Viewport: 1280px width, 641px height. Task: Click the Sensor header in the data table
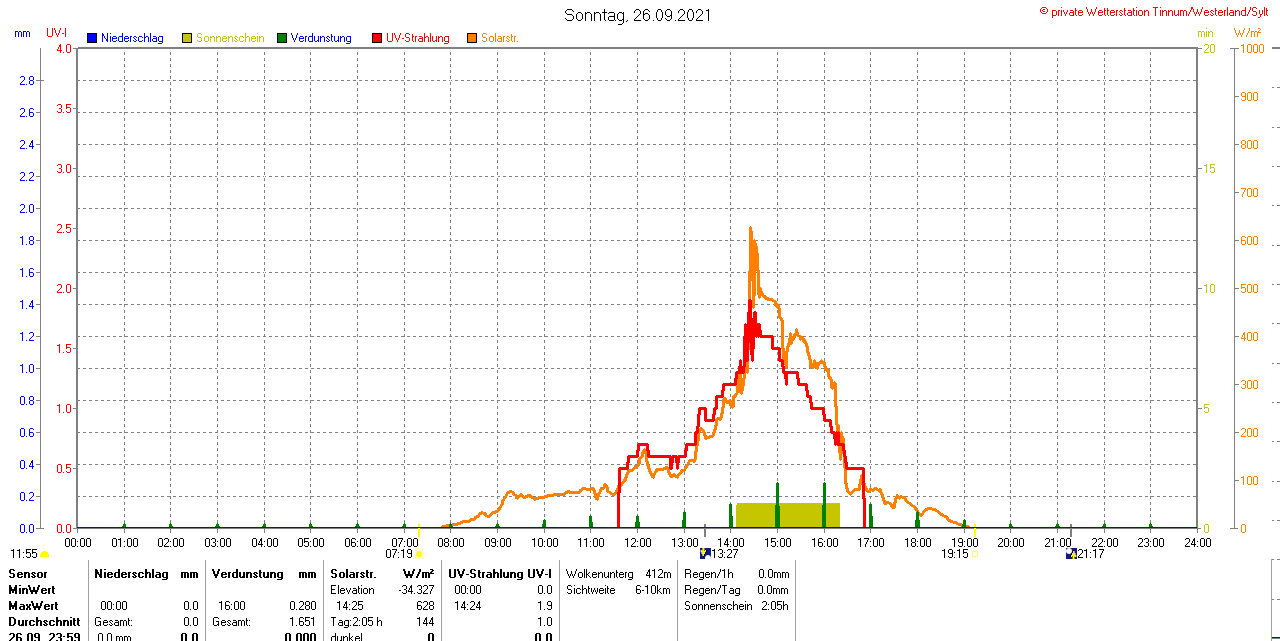click(28, 574)
